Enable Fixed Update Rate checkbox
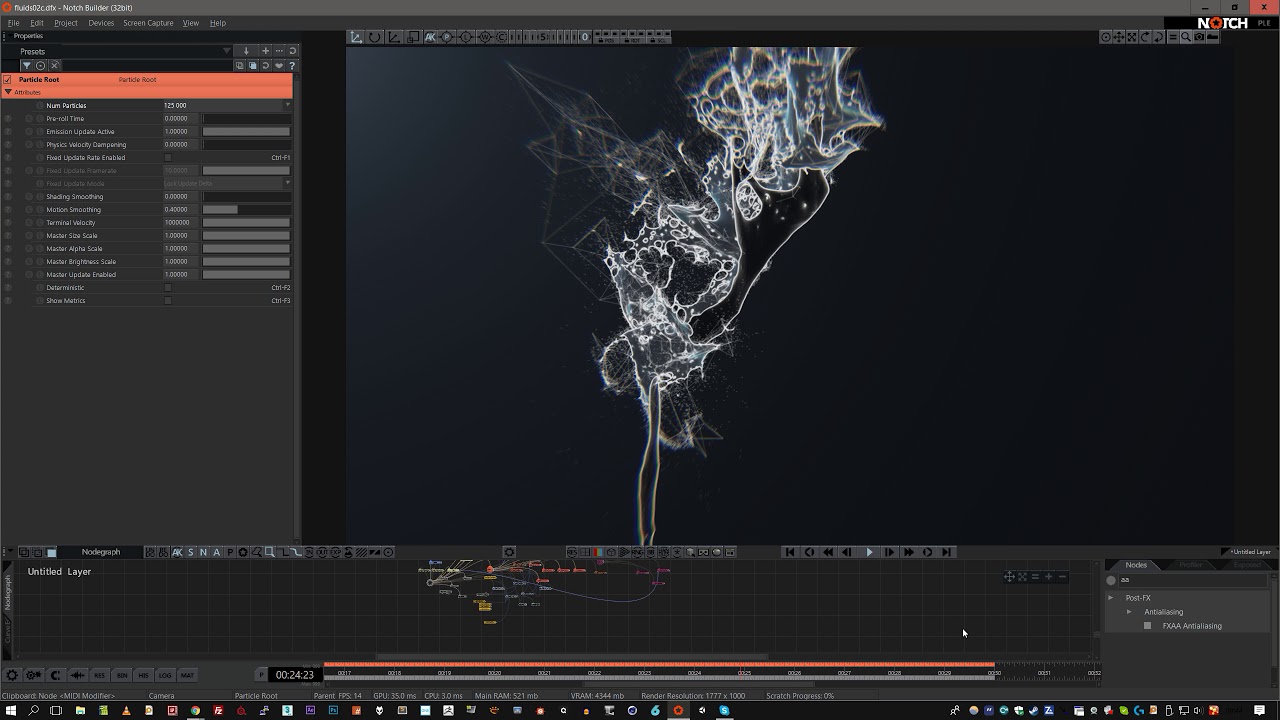This screenshot has height=720, width=1280. [168, 157]
